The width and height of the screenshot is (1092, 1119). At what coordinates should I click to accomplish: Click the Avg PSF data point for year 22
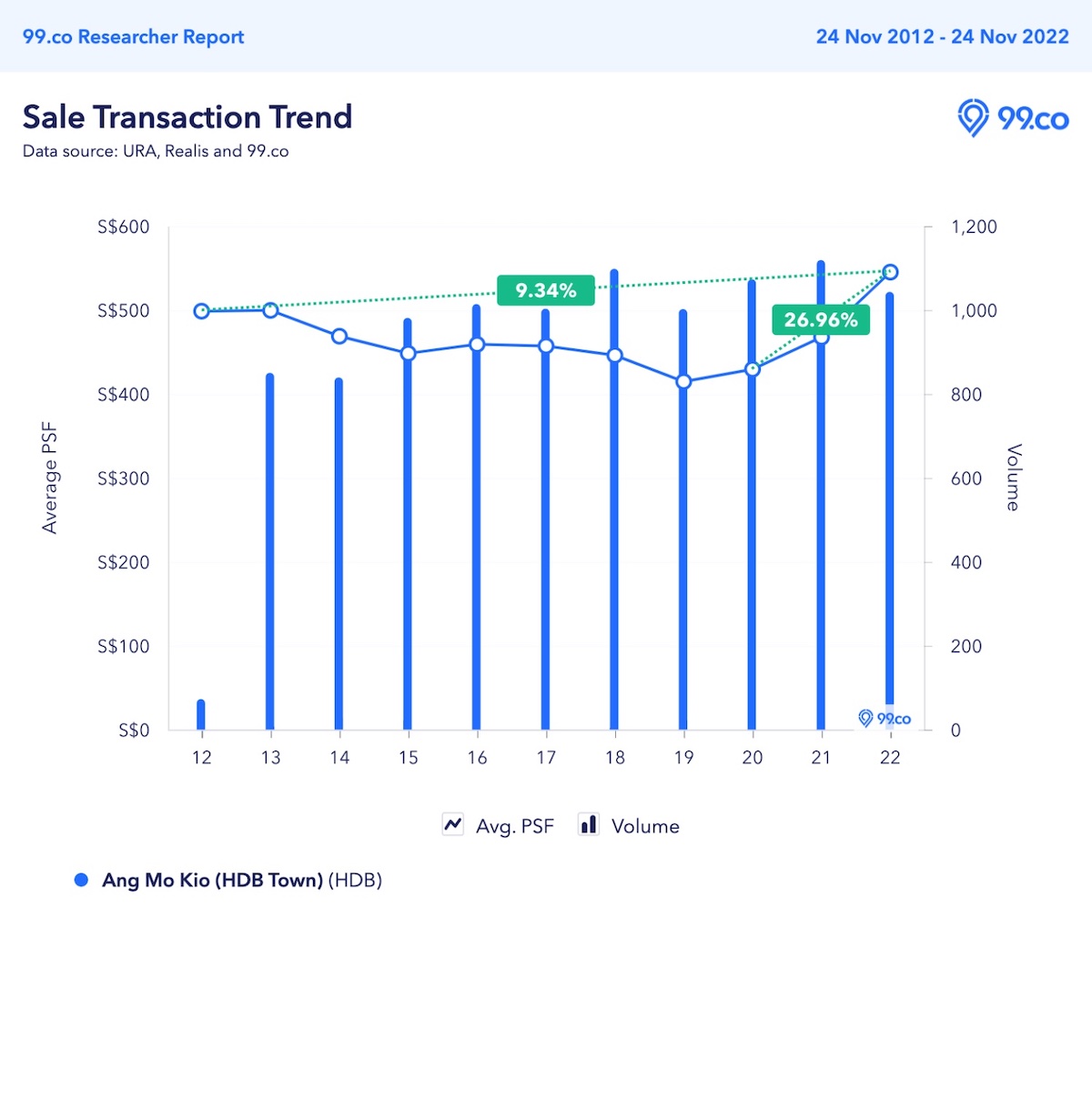pos(890,272)
